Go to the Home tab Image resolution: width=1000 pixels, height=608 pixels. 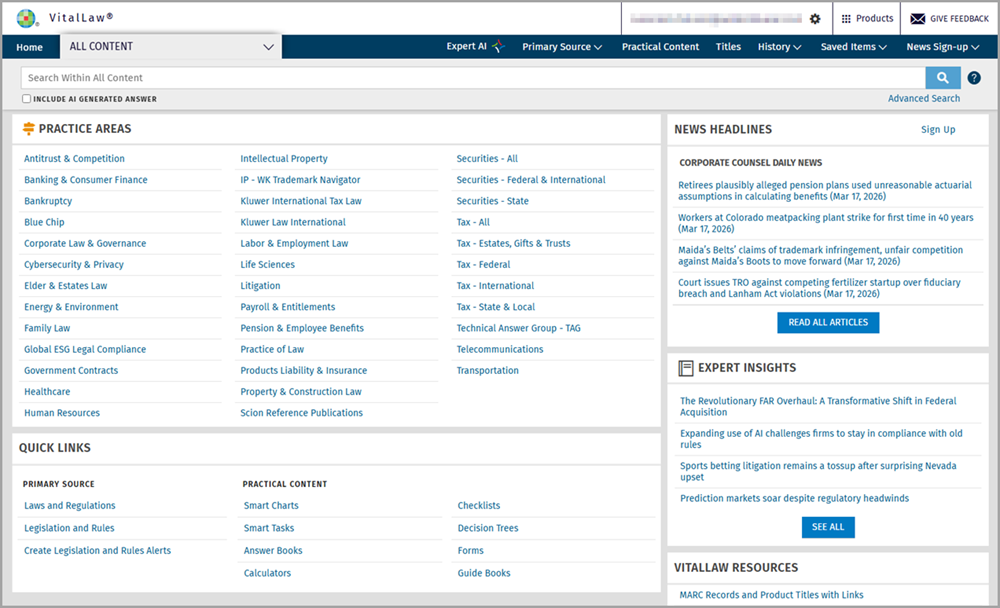coord(29,47)
